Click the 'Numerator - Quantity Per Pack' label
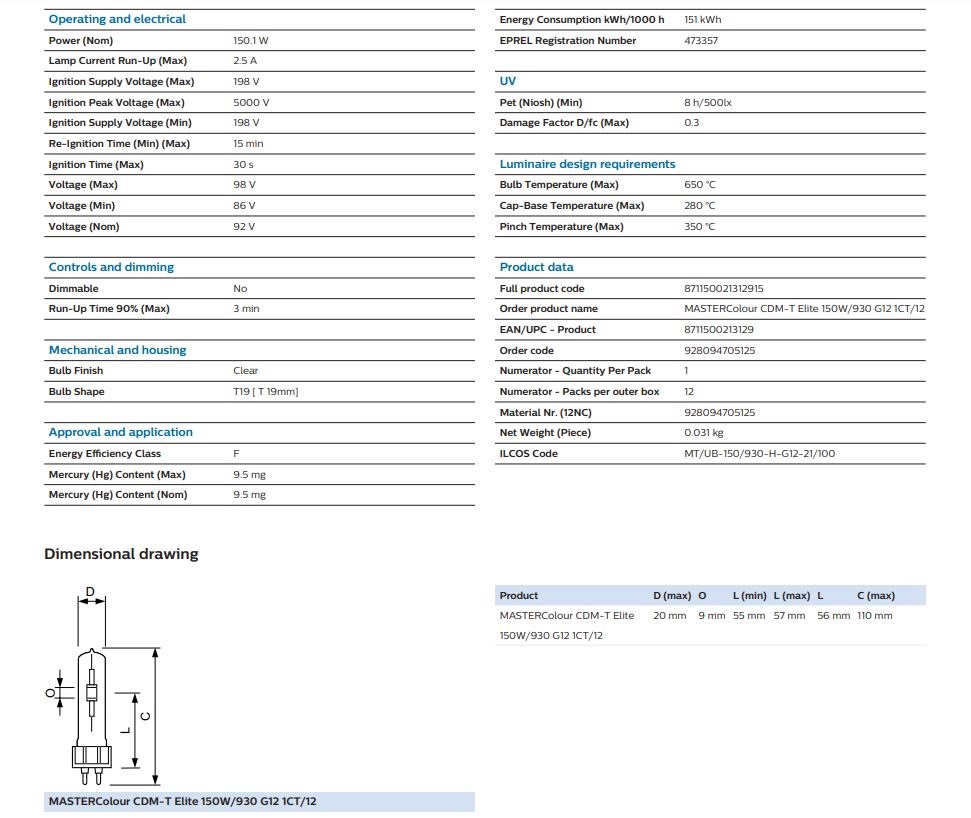 575,370
